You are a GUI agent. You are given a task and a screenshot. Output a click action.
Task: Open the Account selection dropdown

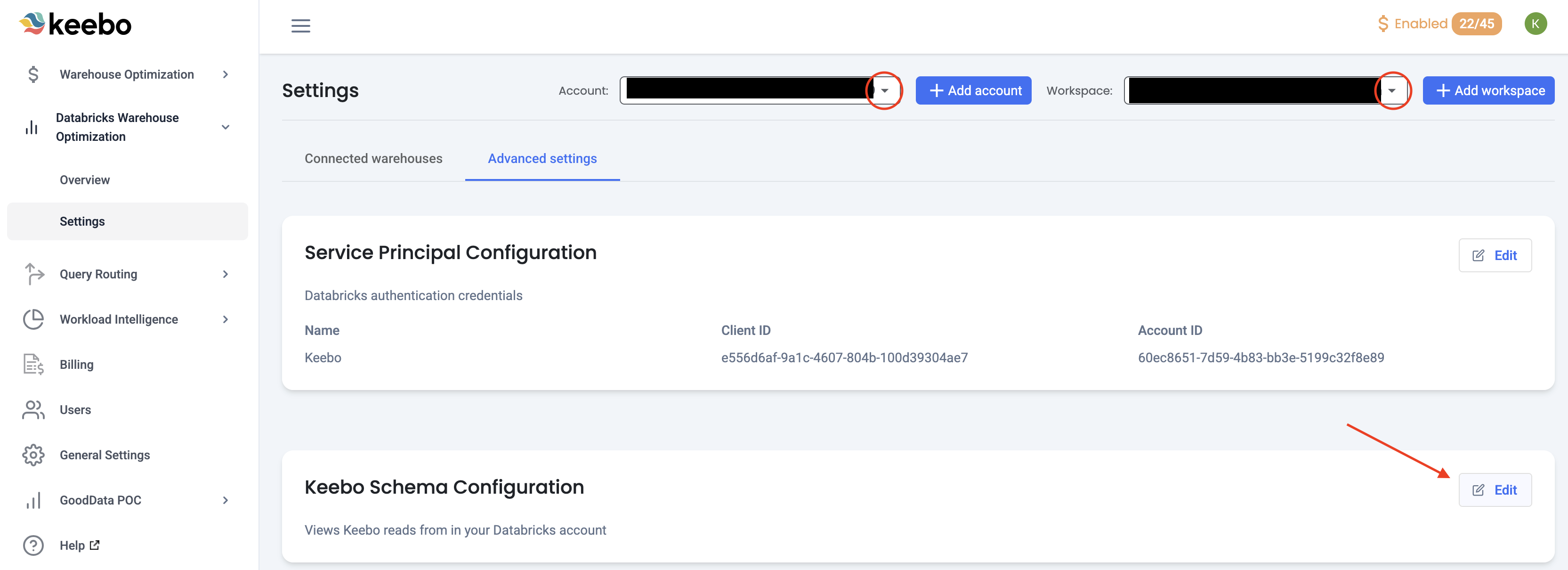click(884, 90)
